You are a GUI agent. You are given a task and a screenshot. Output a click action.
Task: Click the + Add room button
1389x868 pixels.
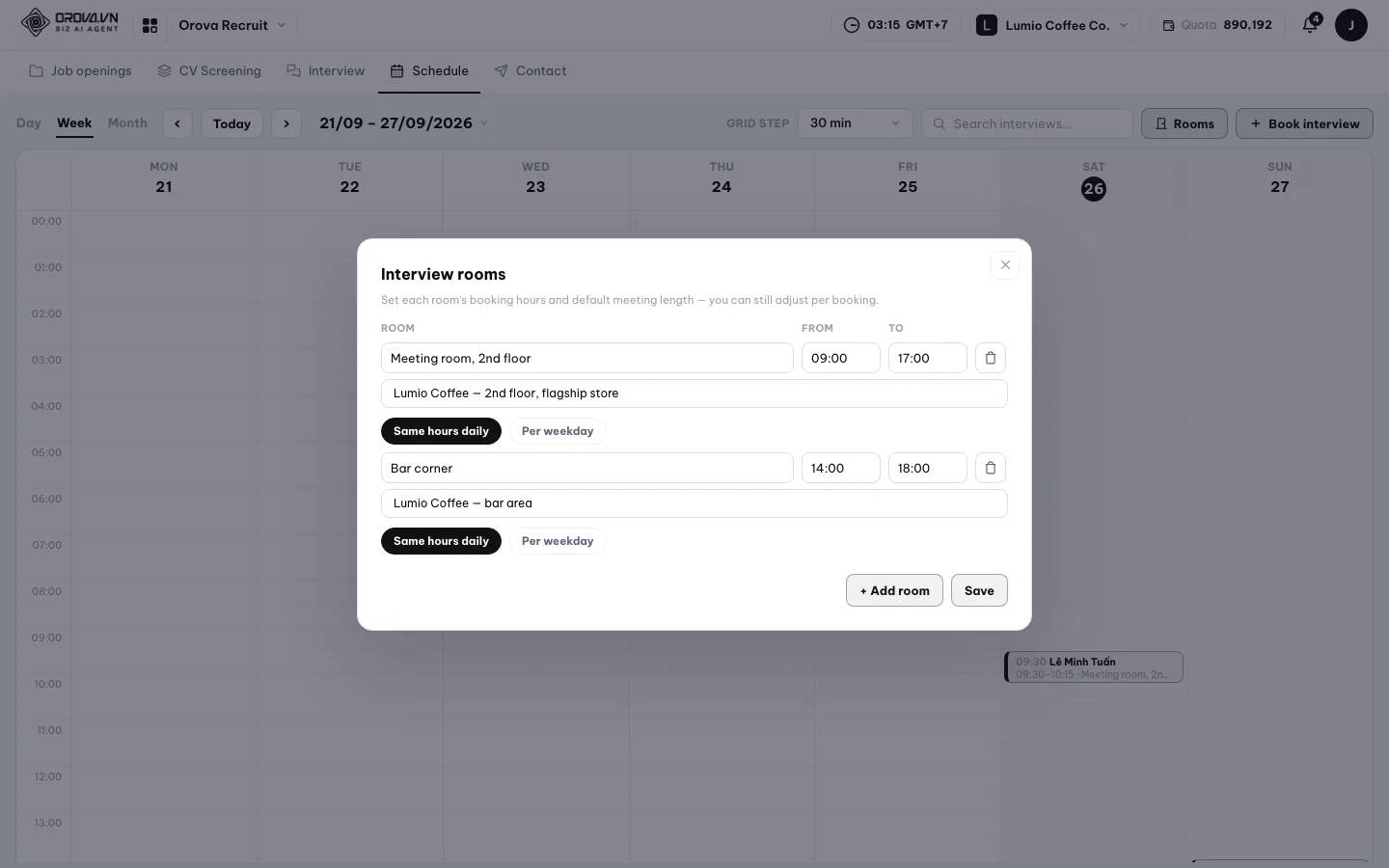coord(894,591)
